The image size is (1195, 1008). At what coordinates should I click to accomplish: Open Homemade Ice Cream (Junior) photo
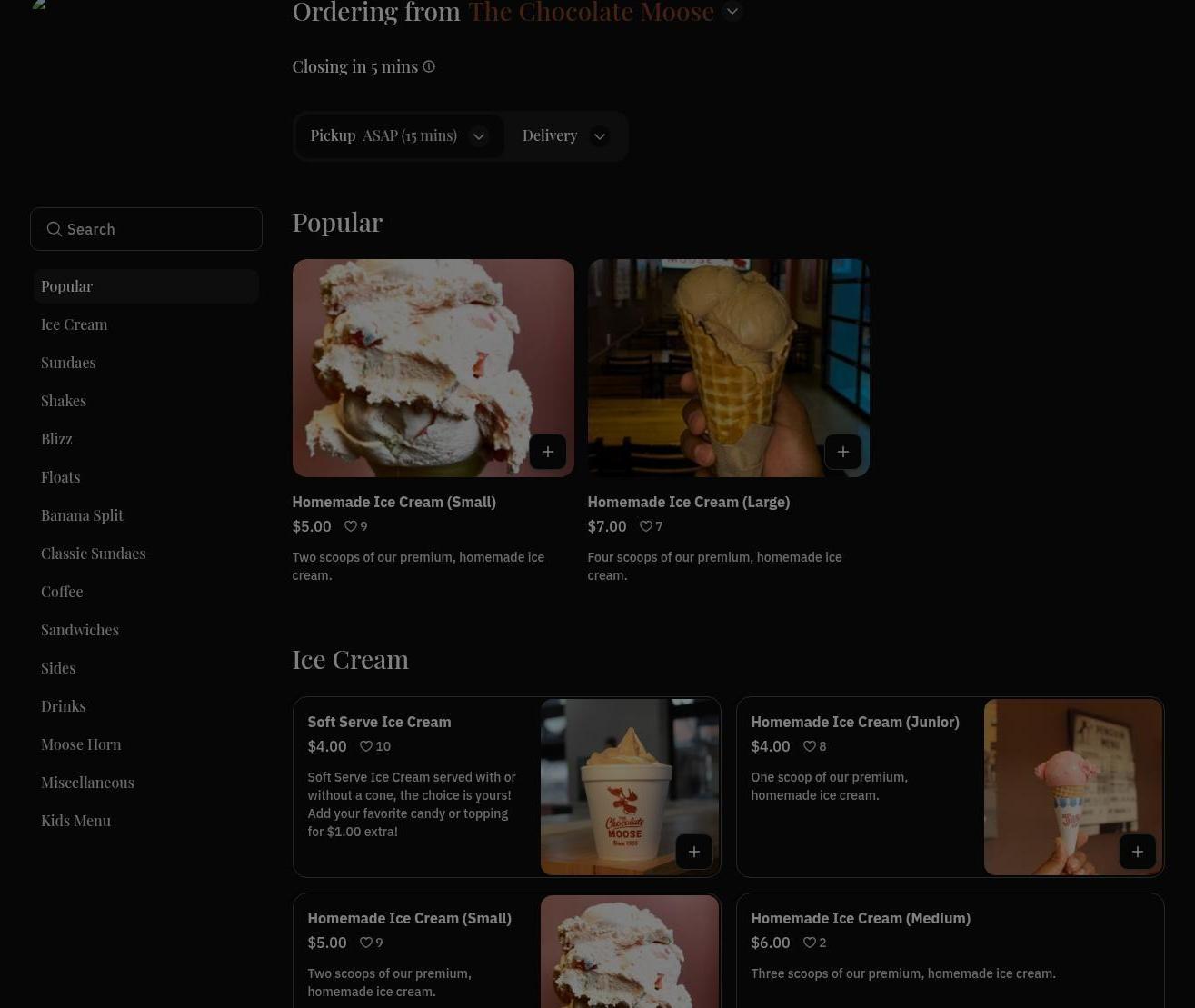coord(1073,787)
